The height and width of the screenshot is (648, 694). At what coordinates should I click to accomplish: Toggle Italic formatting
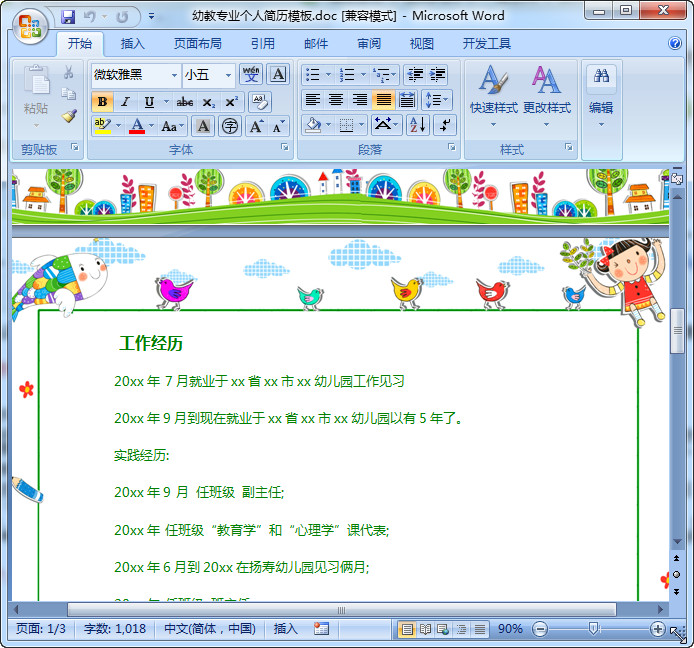coord(125,102)
